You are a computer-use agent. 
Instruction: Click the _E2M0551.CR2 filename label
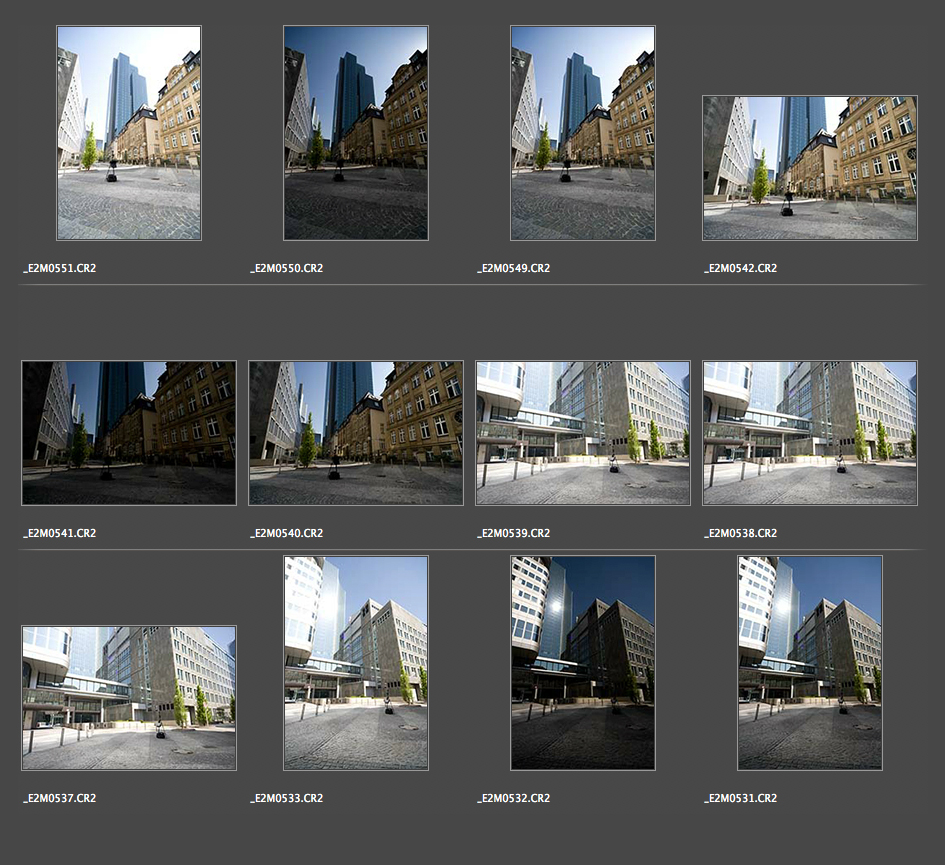[59, 268]
